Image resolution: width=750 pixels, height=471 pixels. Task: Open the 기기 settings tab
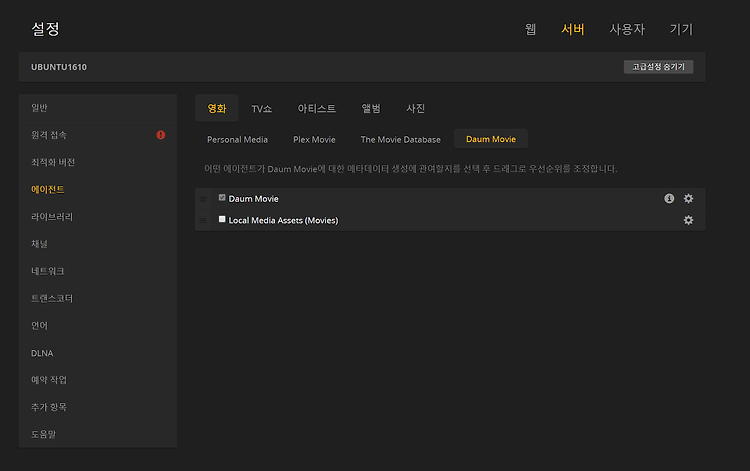point(681,29)
